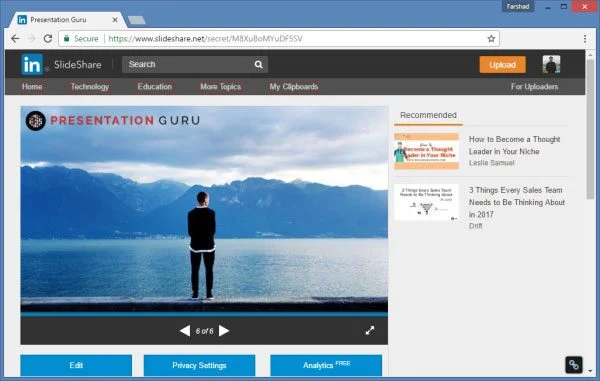Click the LinkedIn favicon on the tab
The image size is (600, 381).
tap(22, 20)
